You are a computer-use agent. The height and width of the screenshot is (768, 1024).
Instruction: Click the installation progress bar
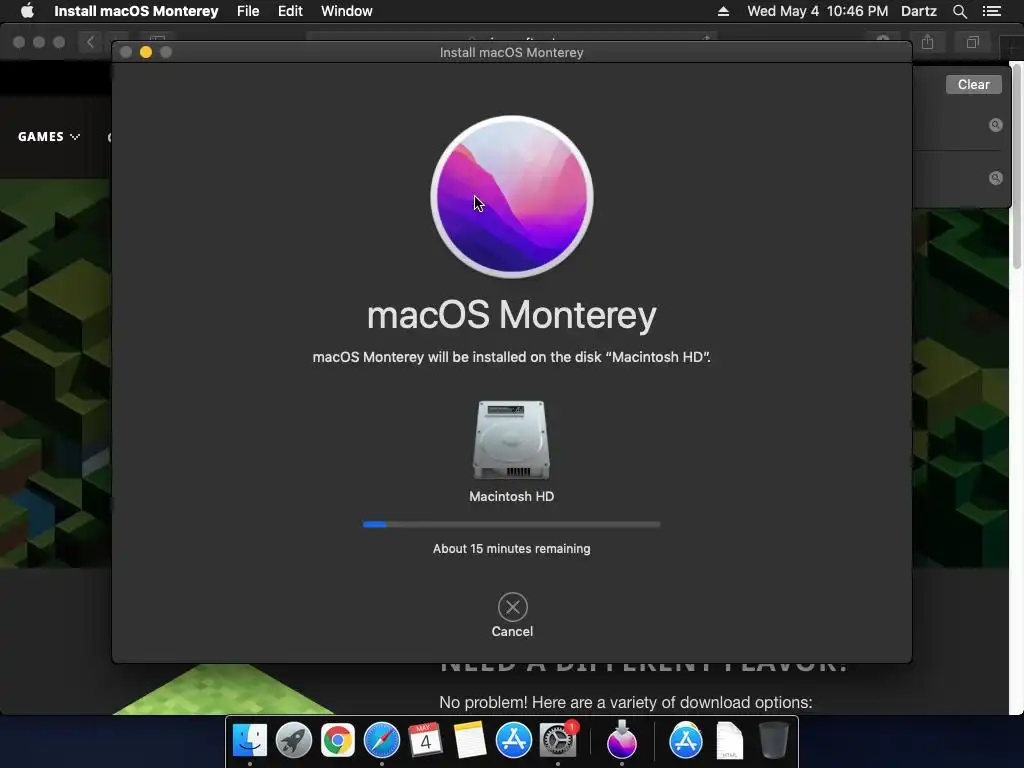point(511,524)
